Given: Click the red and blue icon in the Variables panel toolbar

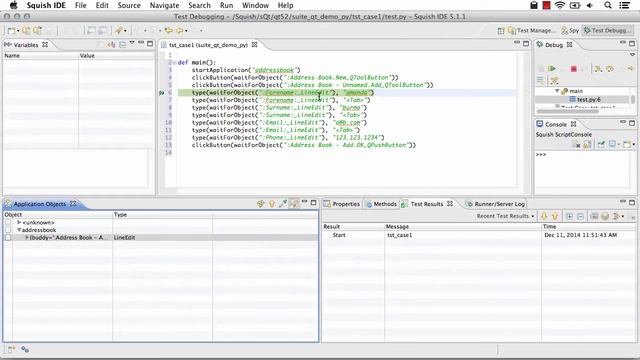Looking at the screenshot, I should pyautogui.click(x=111, y=44).
